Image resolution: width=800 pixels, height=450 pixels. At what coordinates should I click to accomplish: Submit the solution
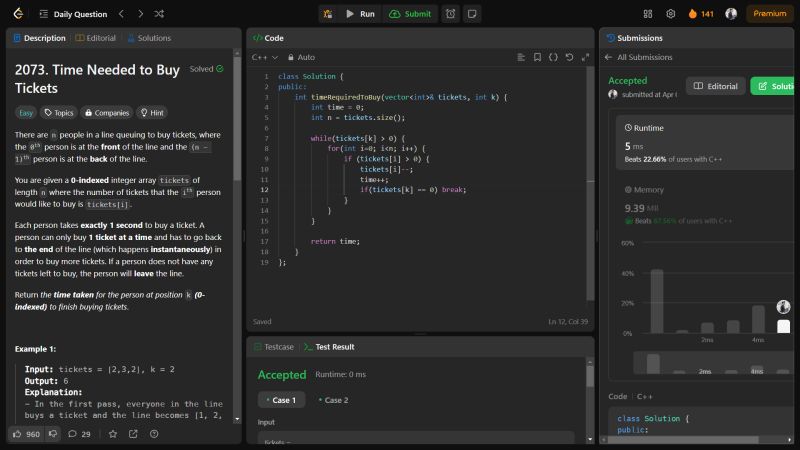410,14
